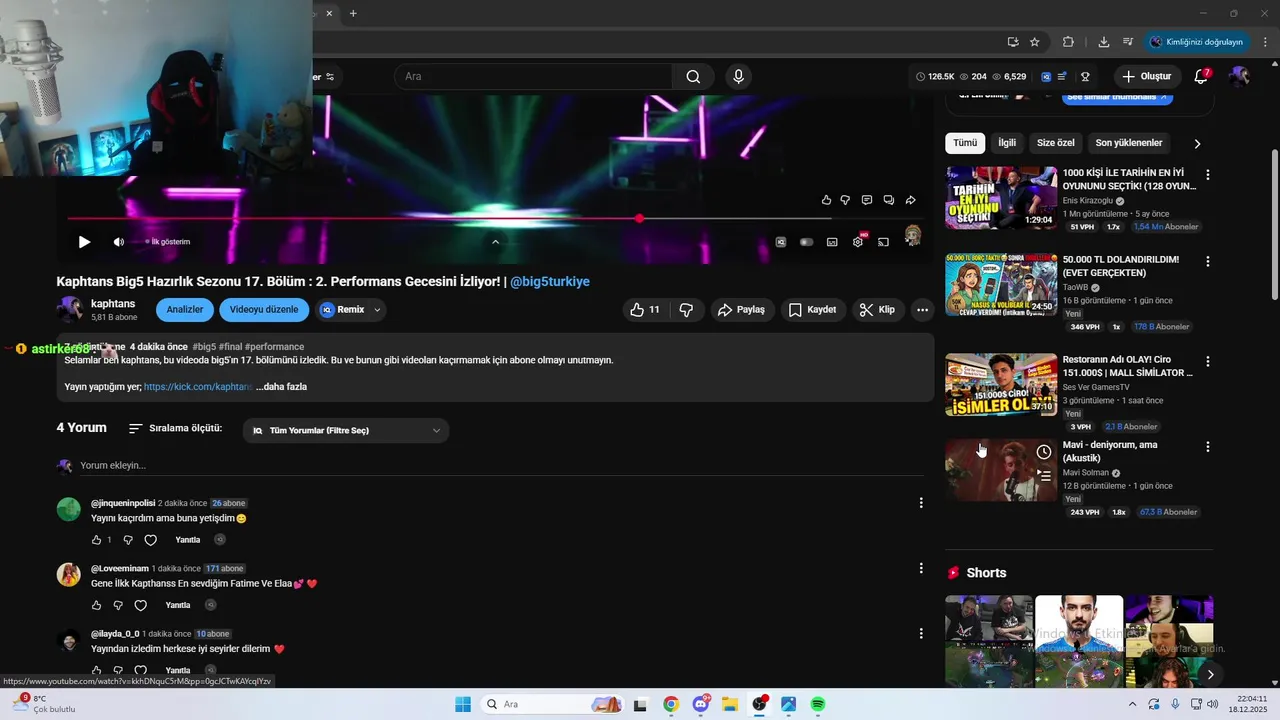The image size is (1280, 720).
Task: Open Chrome downloads icon
Action: 1104,42
